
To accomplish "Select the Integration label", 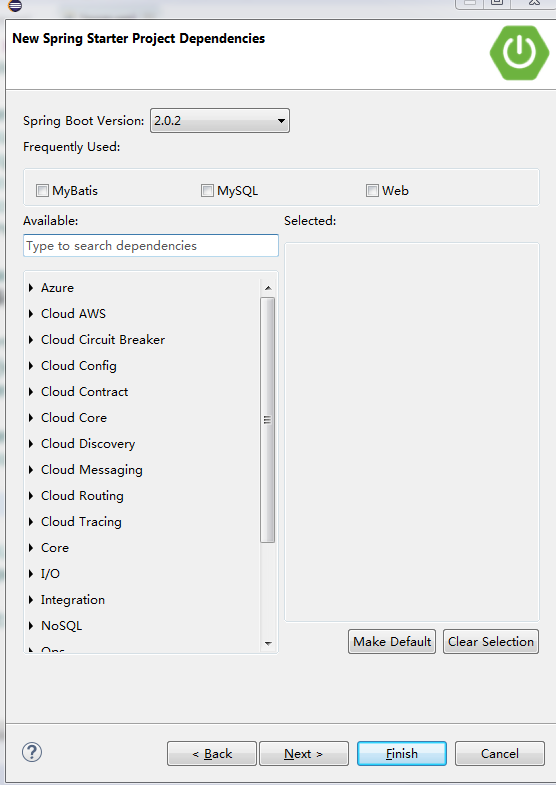I will (73, 600).
